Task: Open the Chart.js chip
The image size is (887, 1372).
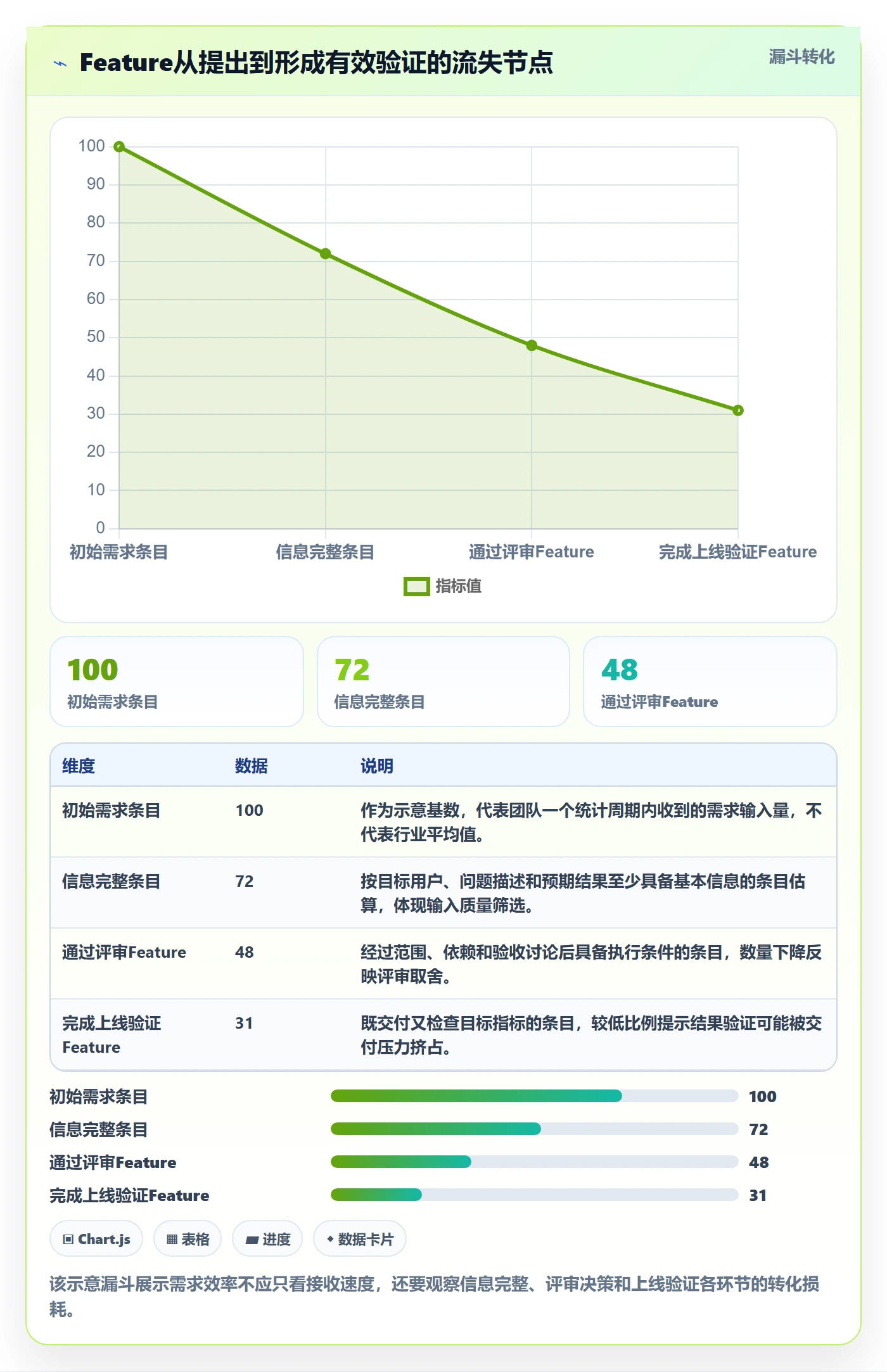Action: click(96, 1239)
